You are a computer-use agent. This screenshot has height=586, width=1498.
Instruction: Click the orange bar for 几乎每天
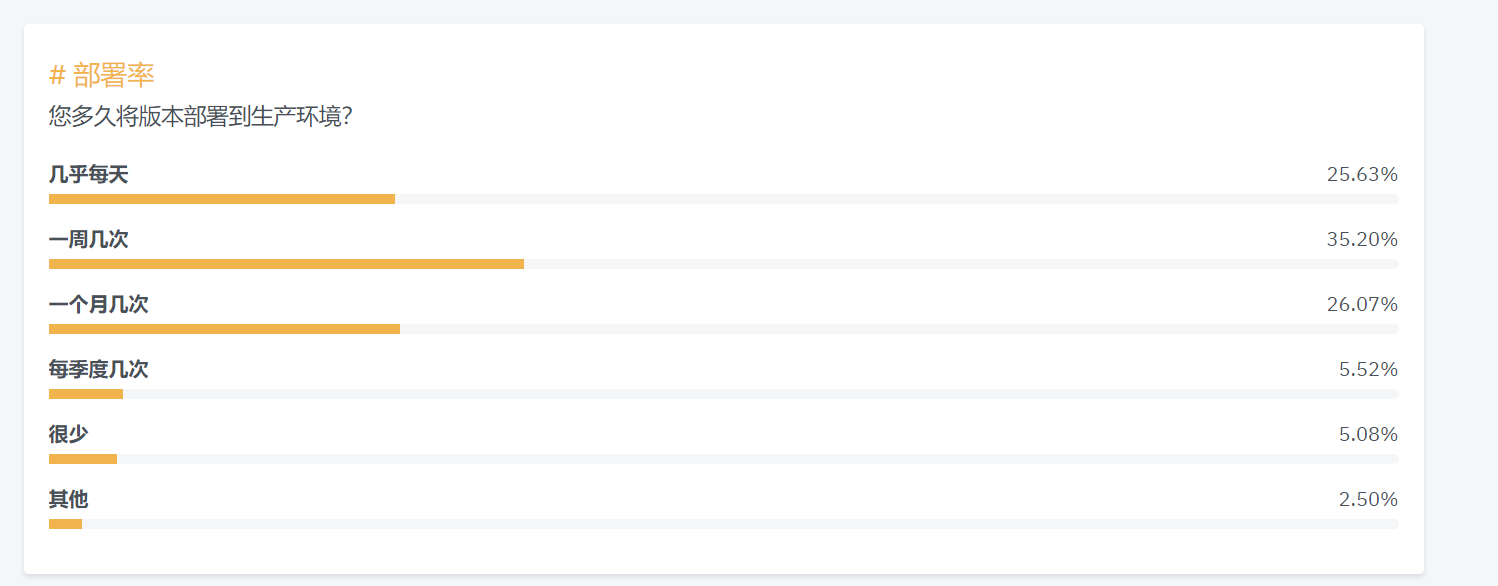[222, 199]
